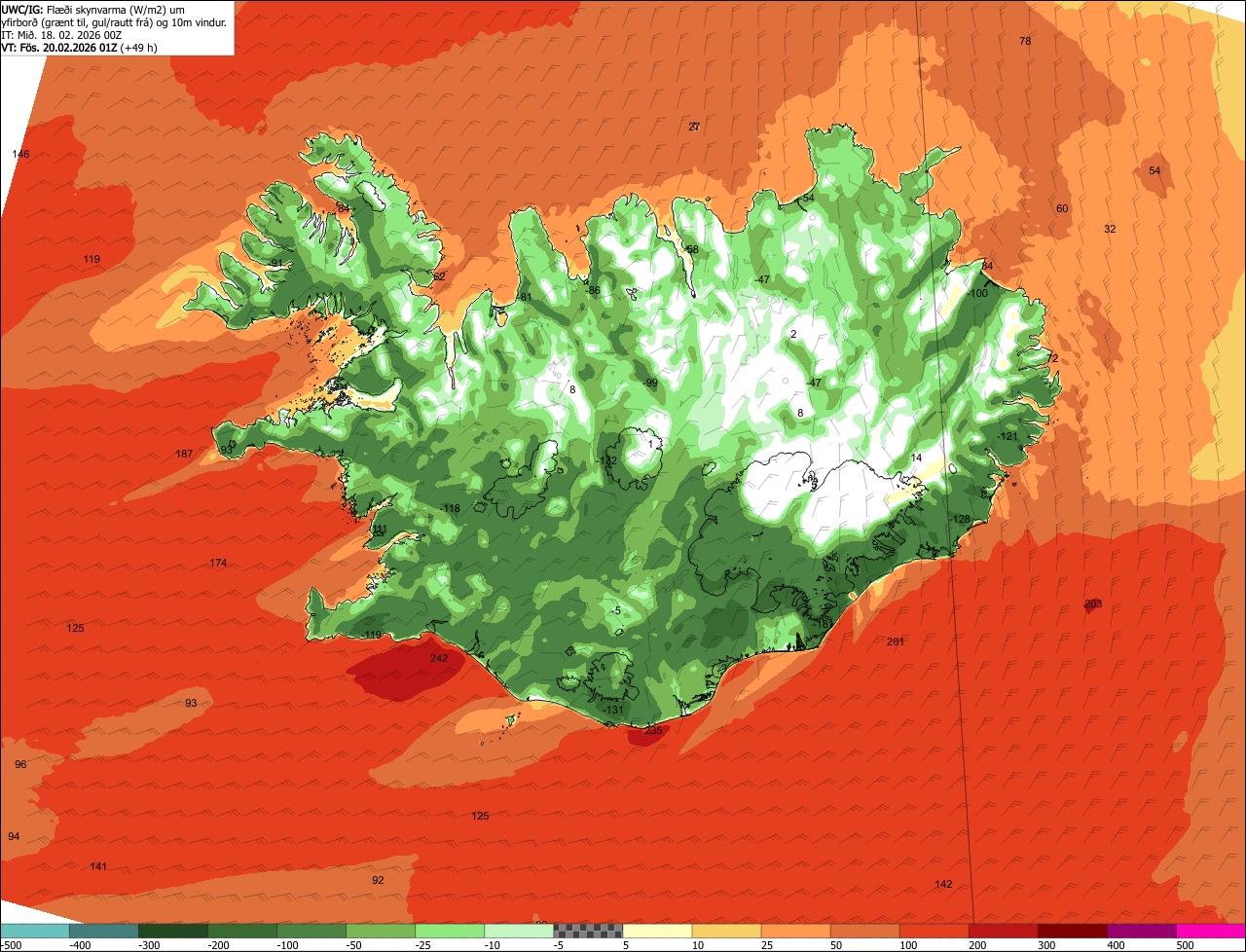Click the -100 to -50 green legend swatch
The image size is (1246, 952).
coord(311,931)
